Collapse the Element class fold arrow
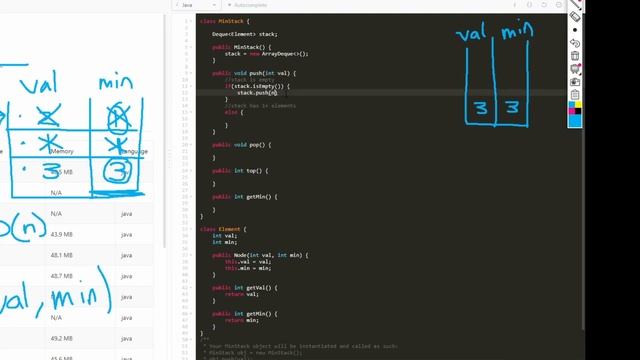The width and height of the screenshot is (640, 360). [191, 229]
